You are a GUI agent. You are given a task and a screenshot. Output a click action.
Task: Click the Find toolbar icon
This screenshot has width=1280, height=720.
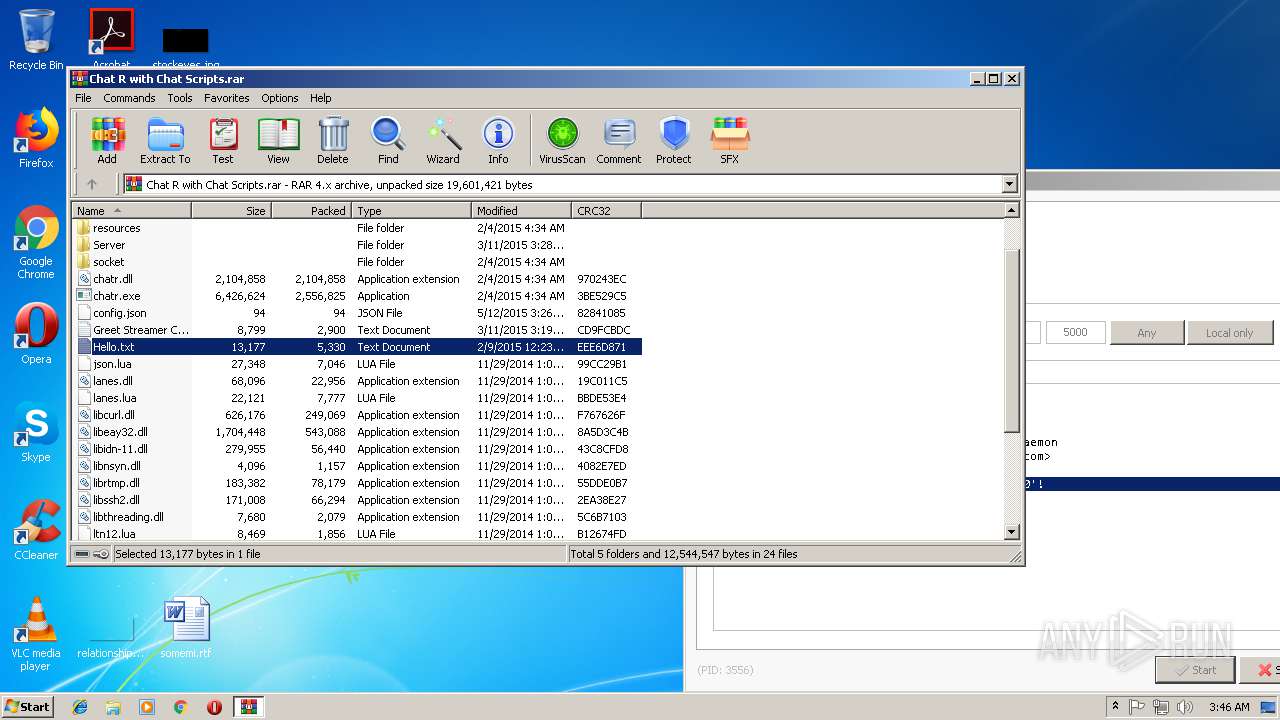(x=388, y=140)
